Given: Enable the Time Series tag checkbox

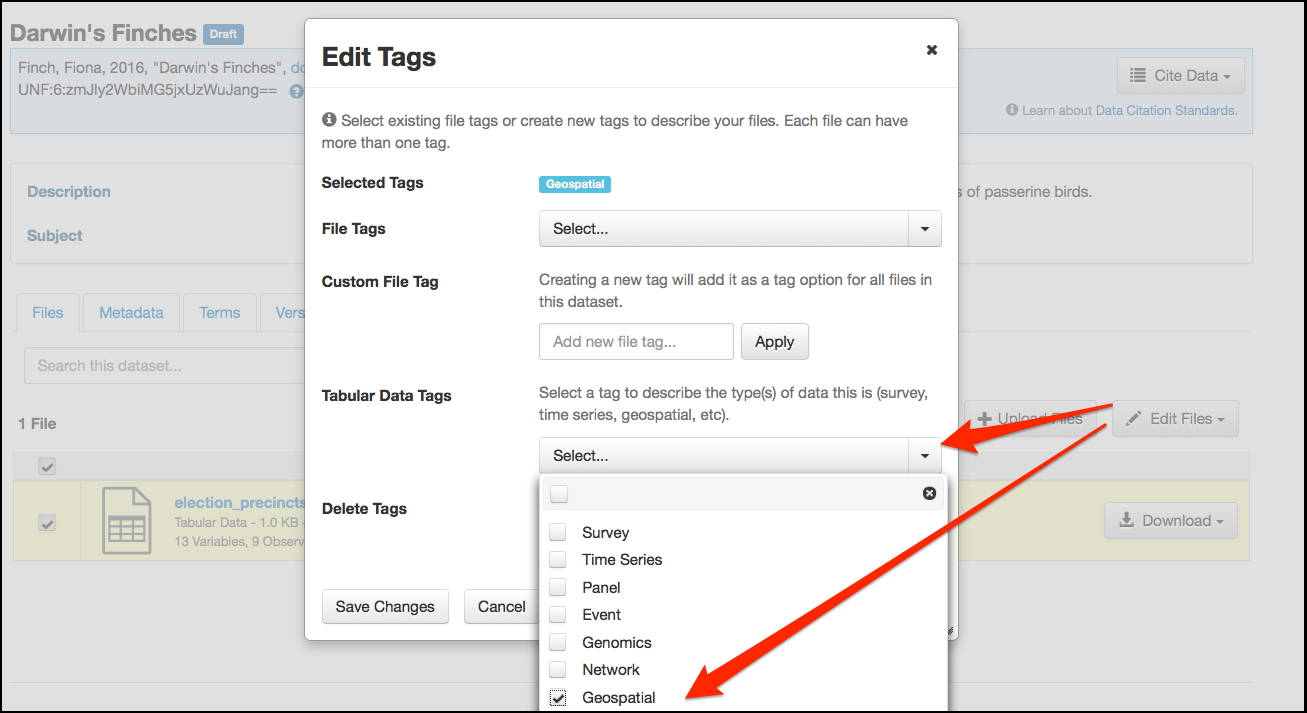Looking at the screenshot, I should [559, 560].
